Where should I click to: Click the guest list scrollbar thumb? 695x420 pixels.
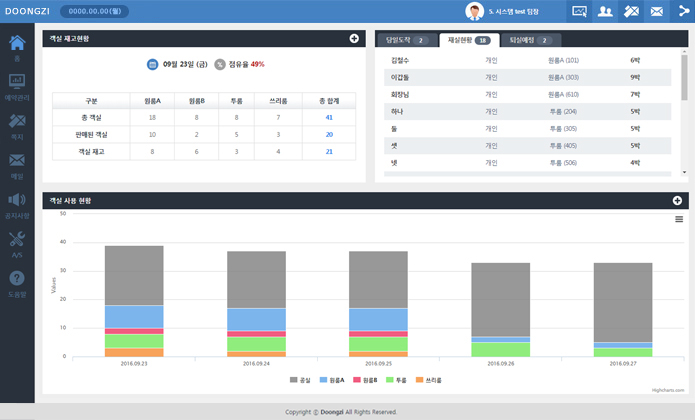[x=684, y=77]
